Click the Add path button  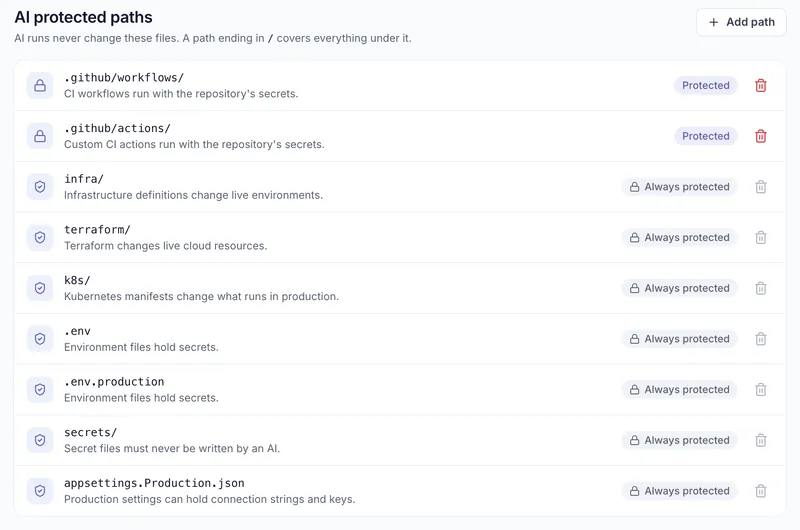(741, 22)
